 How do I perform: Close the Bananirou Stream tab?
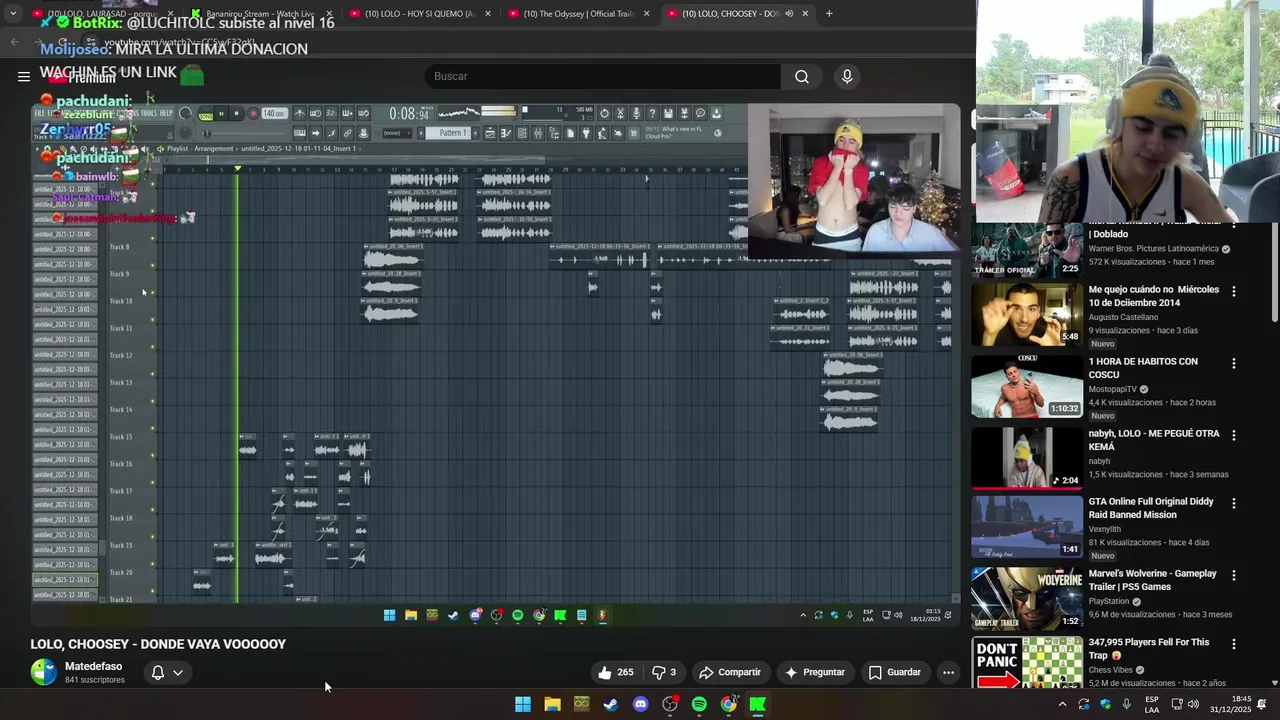click(329, 13)
